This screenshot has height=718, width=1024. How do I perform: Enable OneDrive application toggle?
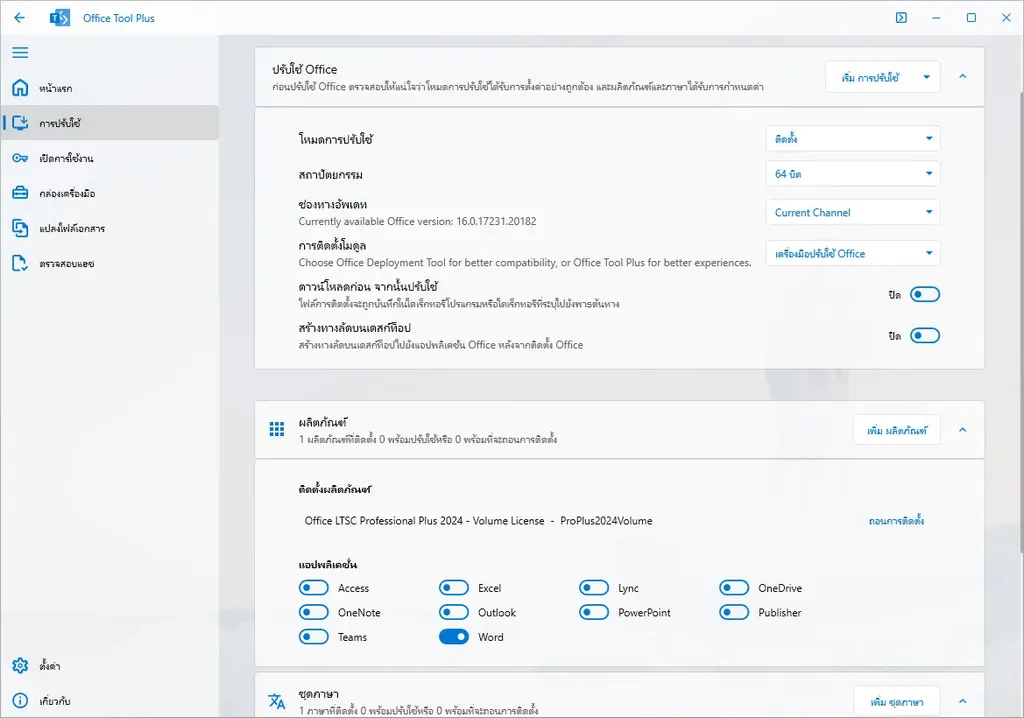point(734,588)
